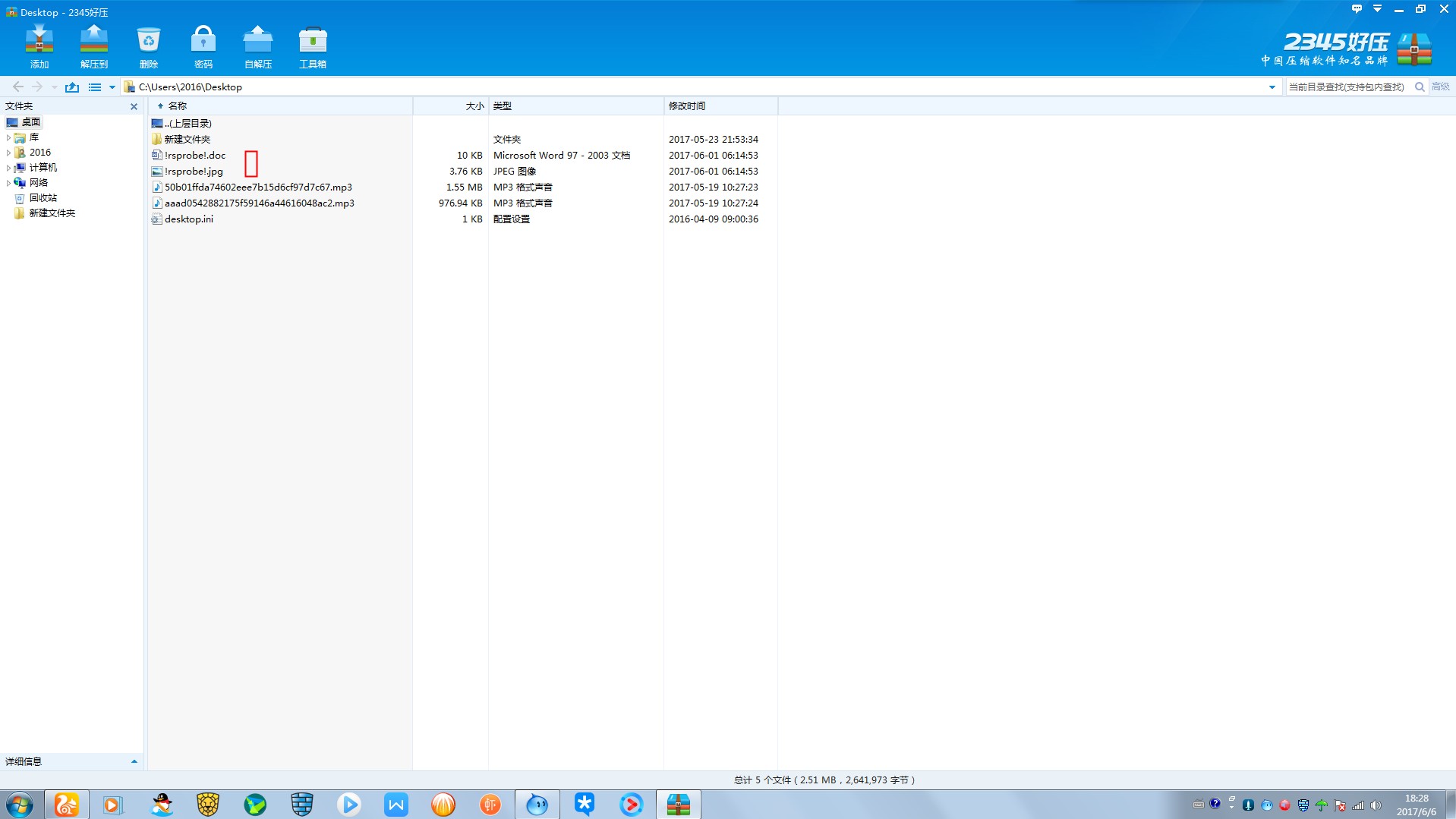Expand the 计算机 tree node
Screen dimensions: 1456x819
8,168
